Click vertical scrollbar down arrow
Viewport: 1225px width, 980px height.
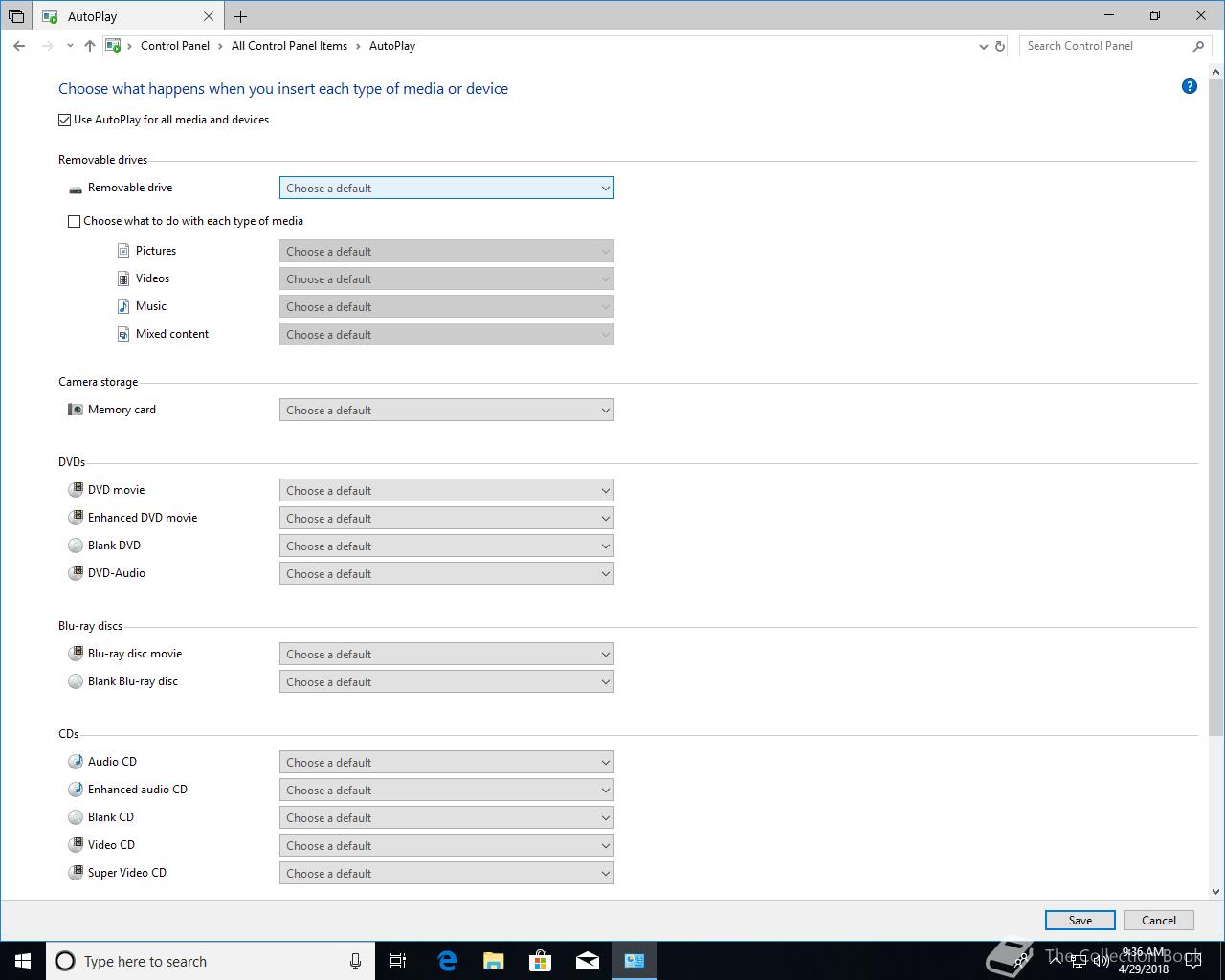click(x=1216, y=891)
